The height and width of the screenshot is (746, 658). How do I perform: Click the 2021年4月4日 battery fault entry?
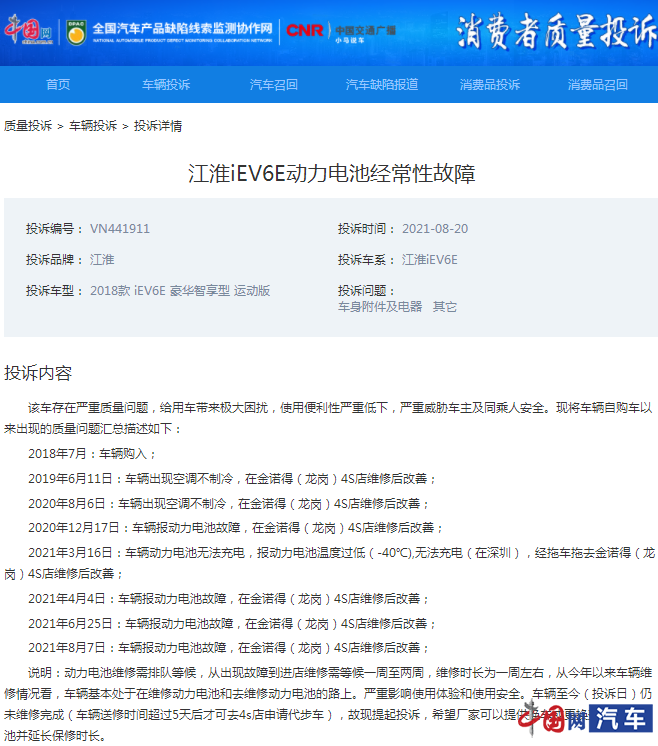(229, 599)
